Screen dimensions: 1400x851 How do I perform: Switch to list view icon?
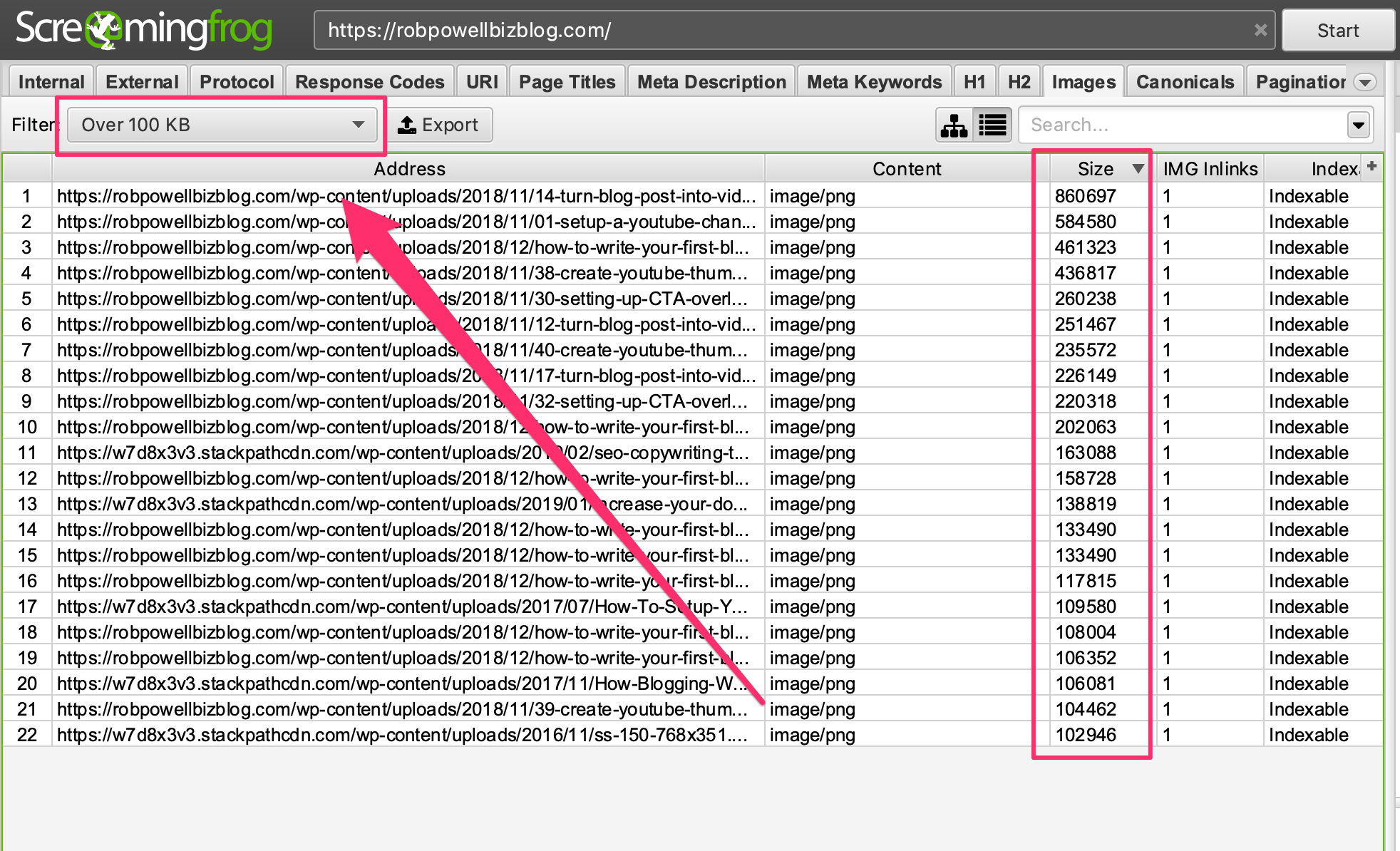click(993, 125)
